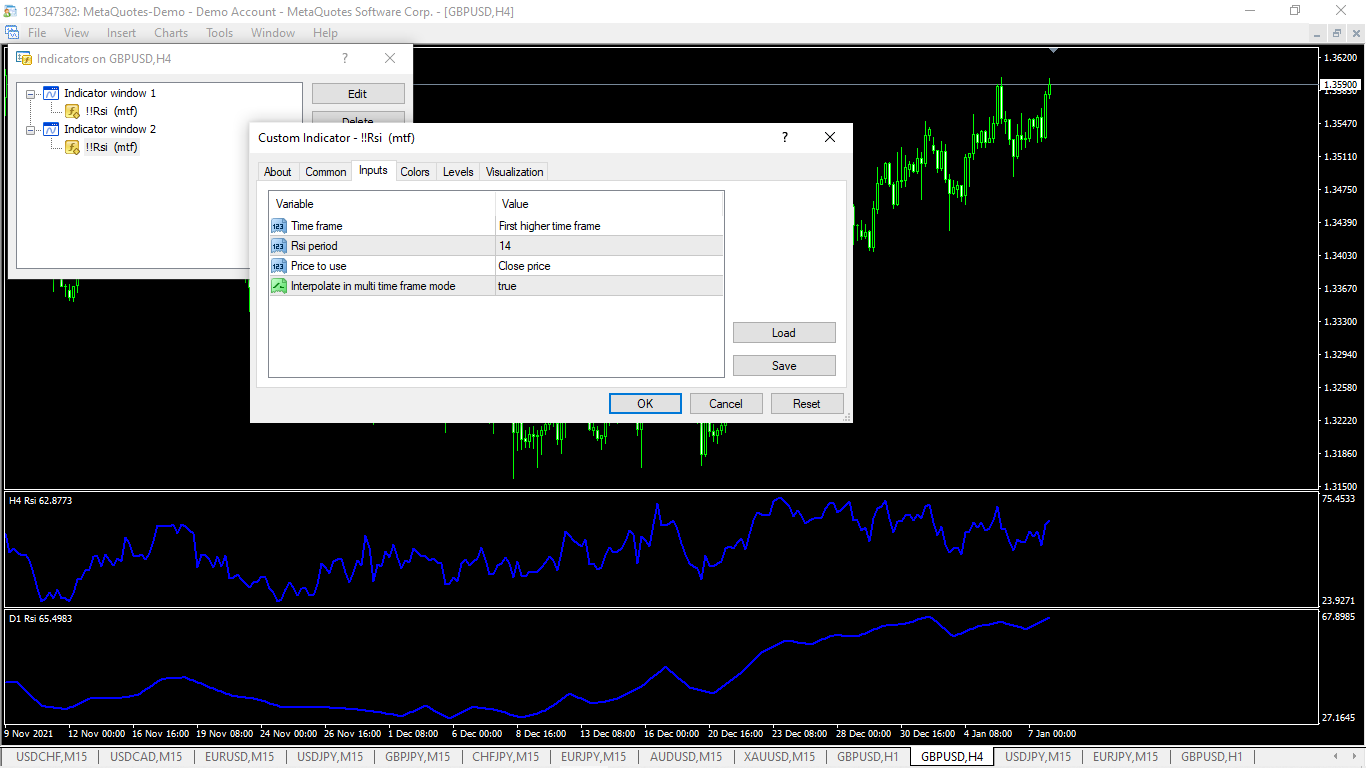Open the Tools menu

(x=219, y=33)
